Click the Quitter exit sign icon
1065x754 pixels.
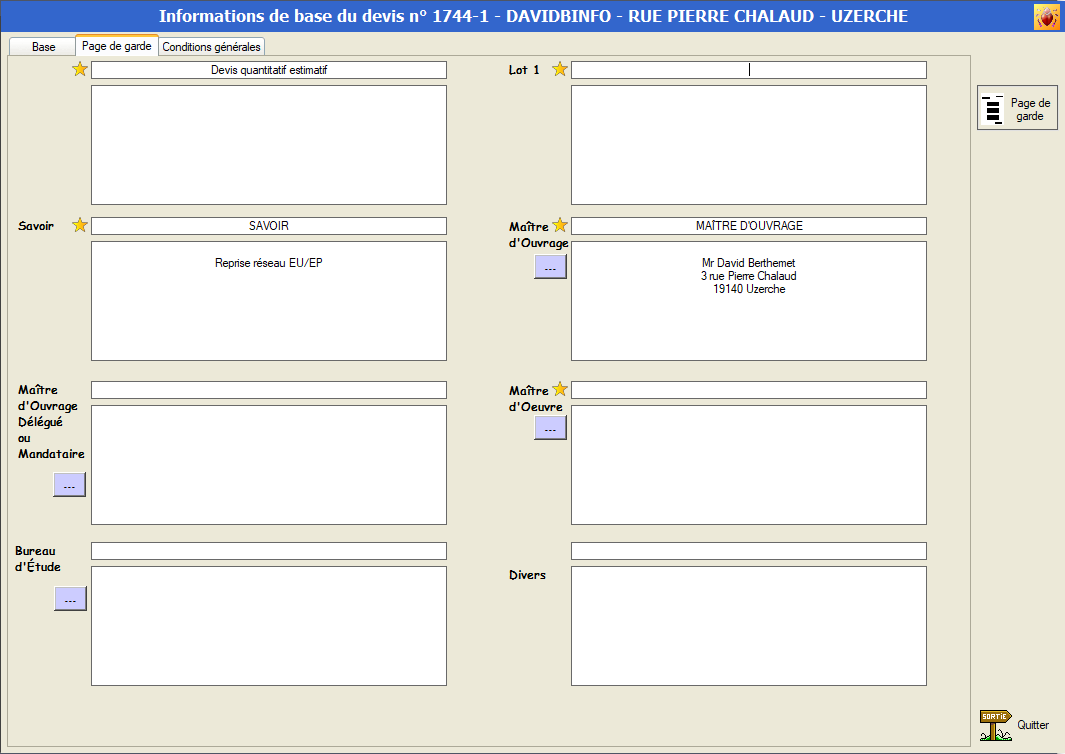tap(996, 725)
